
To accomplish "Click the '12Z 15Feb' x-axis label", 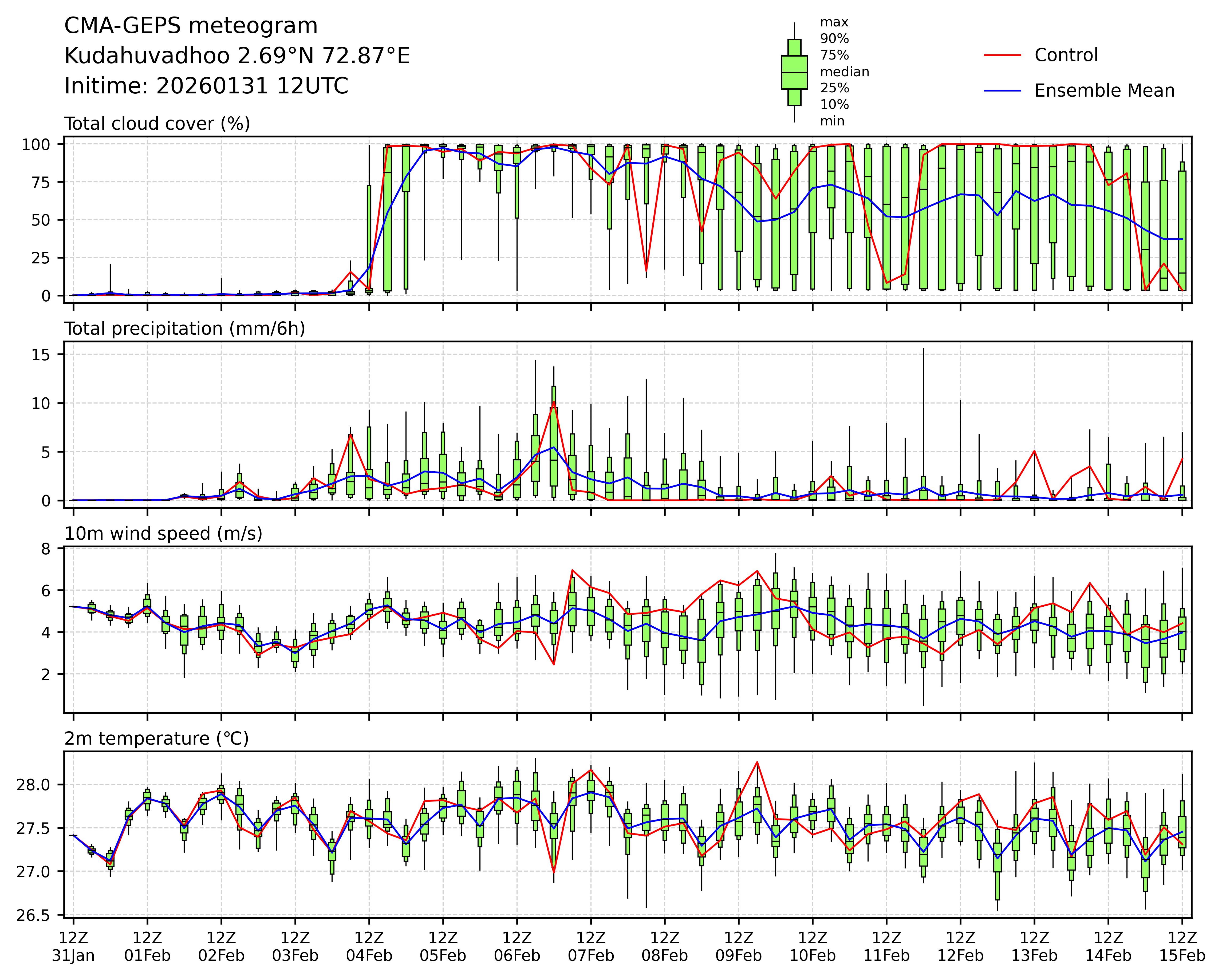I will 1182,946.
